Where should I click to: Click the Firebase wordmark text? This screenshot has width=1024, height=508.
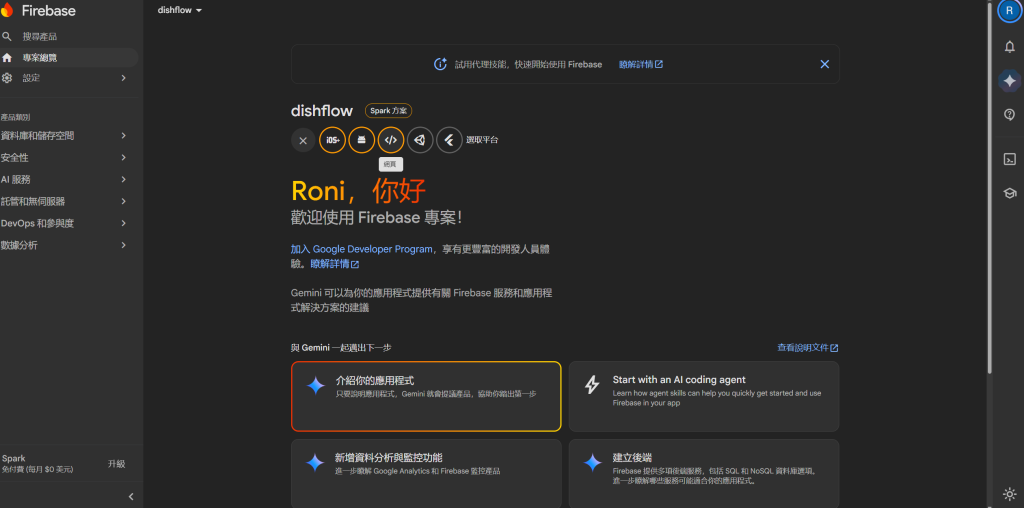pos(49,10)
